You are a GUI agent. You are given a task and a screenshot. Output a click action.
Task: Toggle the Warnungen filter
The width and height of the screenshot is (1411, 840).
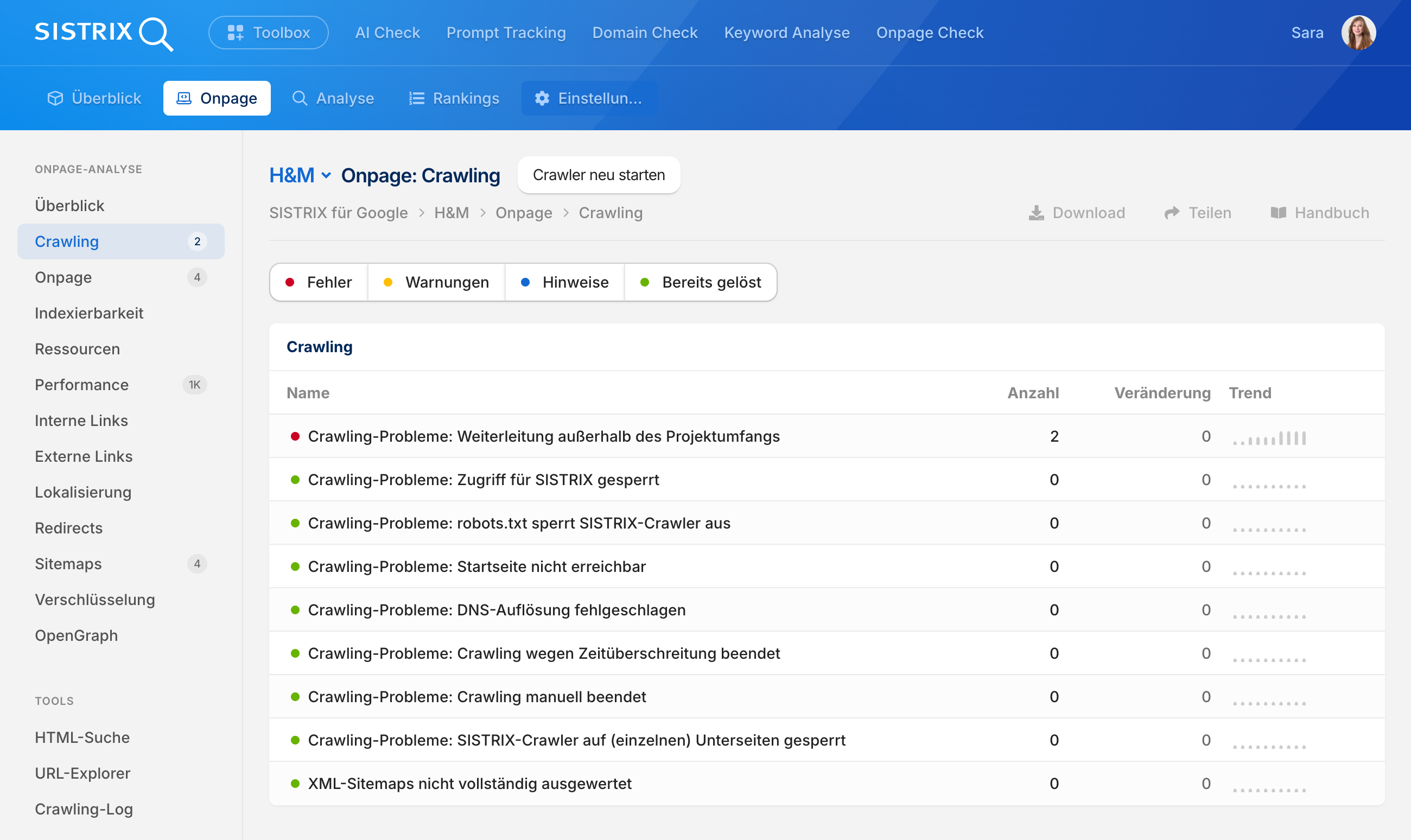point(436,283)
